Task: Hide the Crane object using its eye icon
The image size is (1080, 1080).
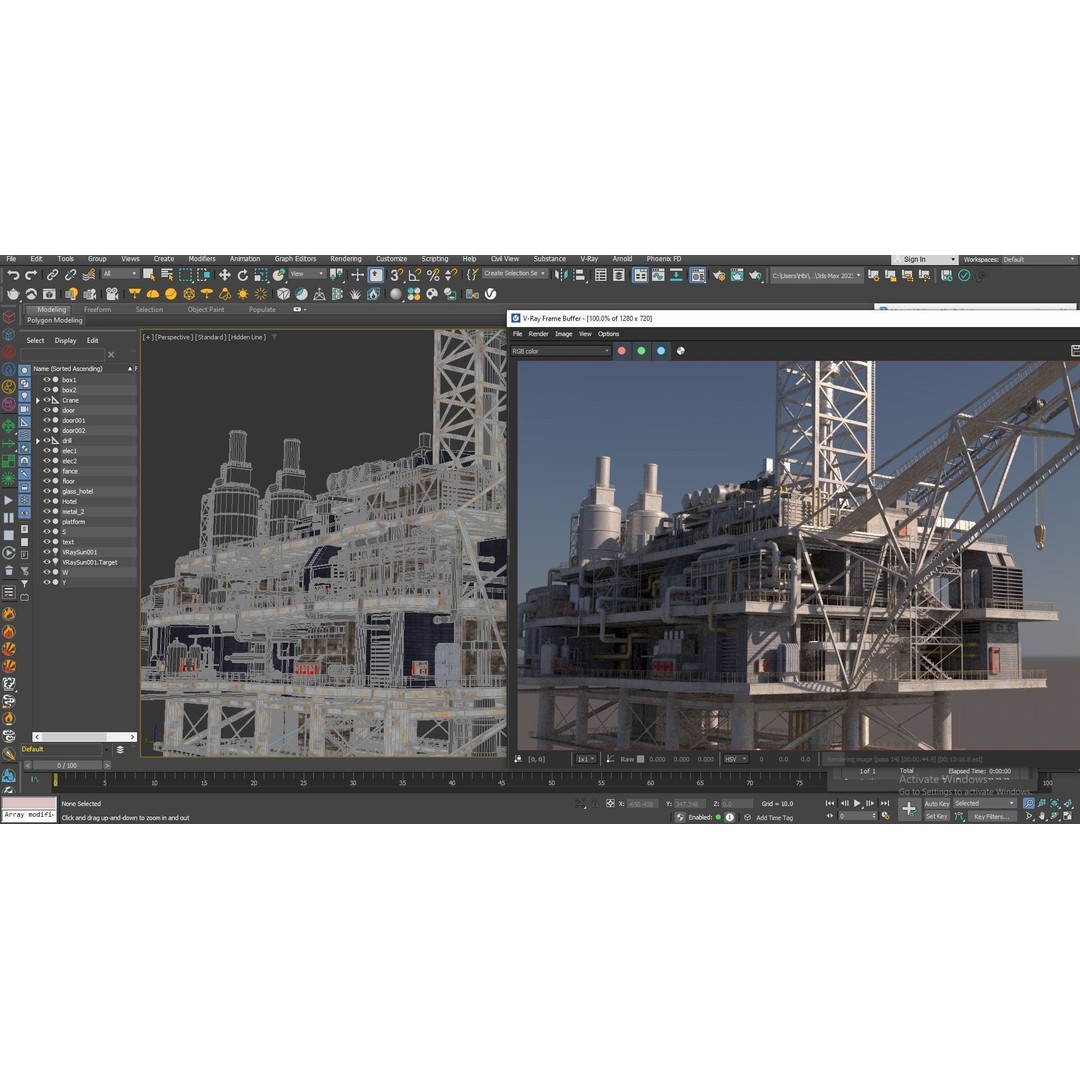Action: [x=47, y=400]
